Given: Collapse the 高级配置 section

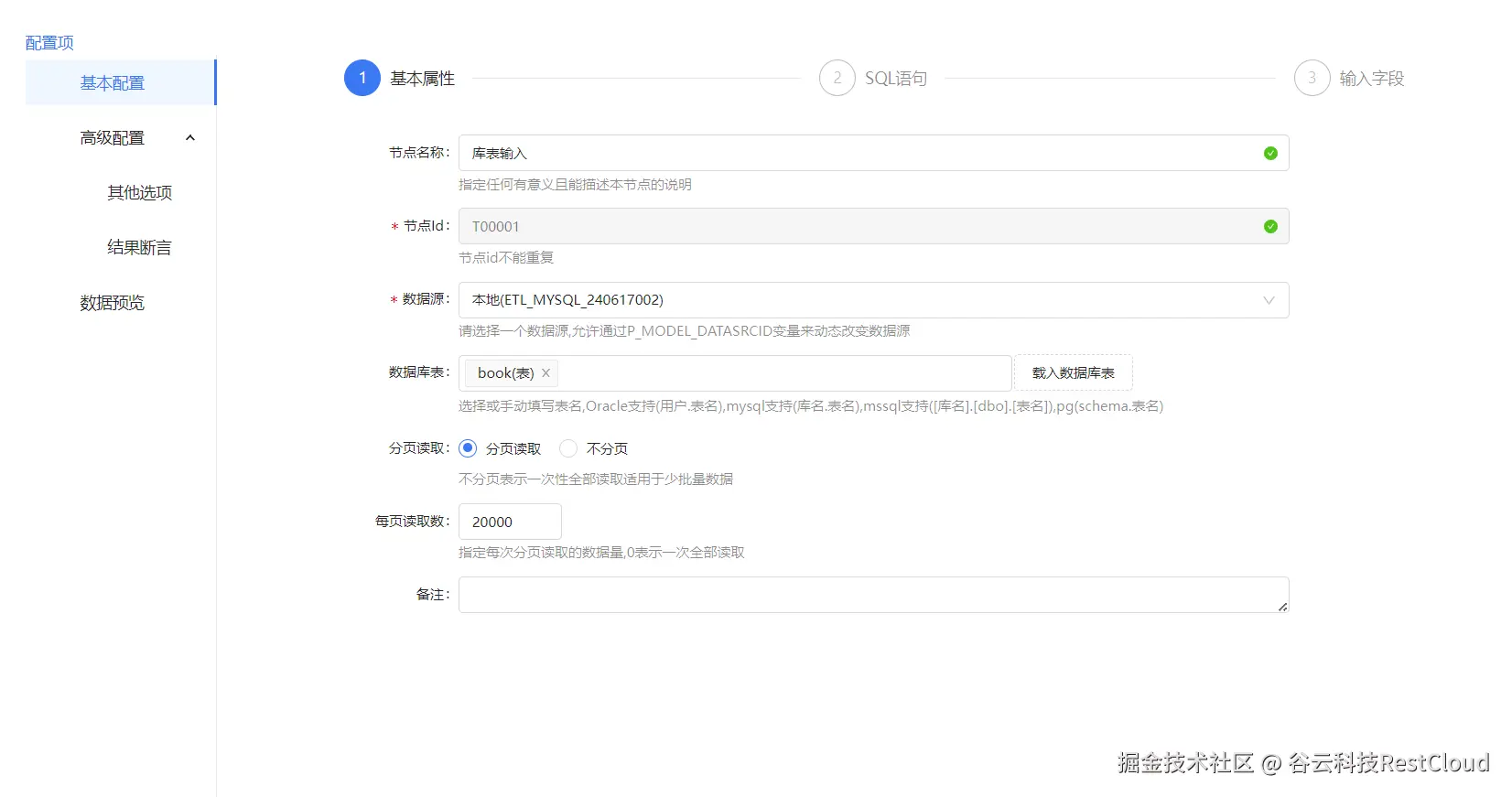Looking at the screenshot, I should (x=120, y=137).
